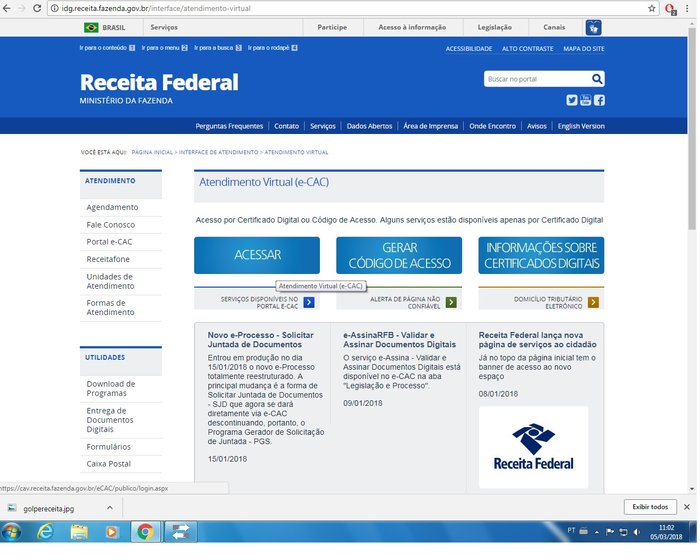Open Receitafone sidebar link

pos(108,259)
